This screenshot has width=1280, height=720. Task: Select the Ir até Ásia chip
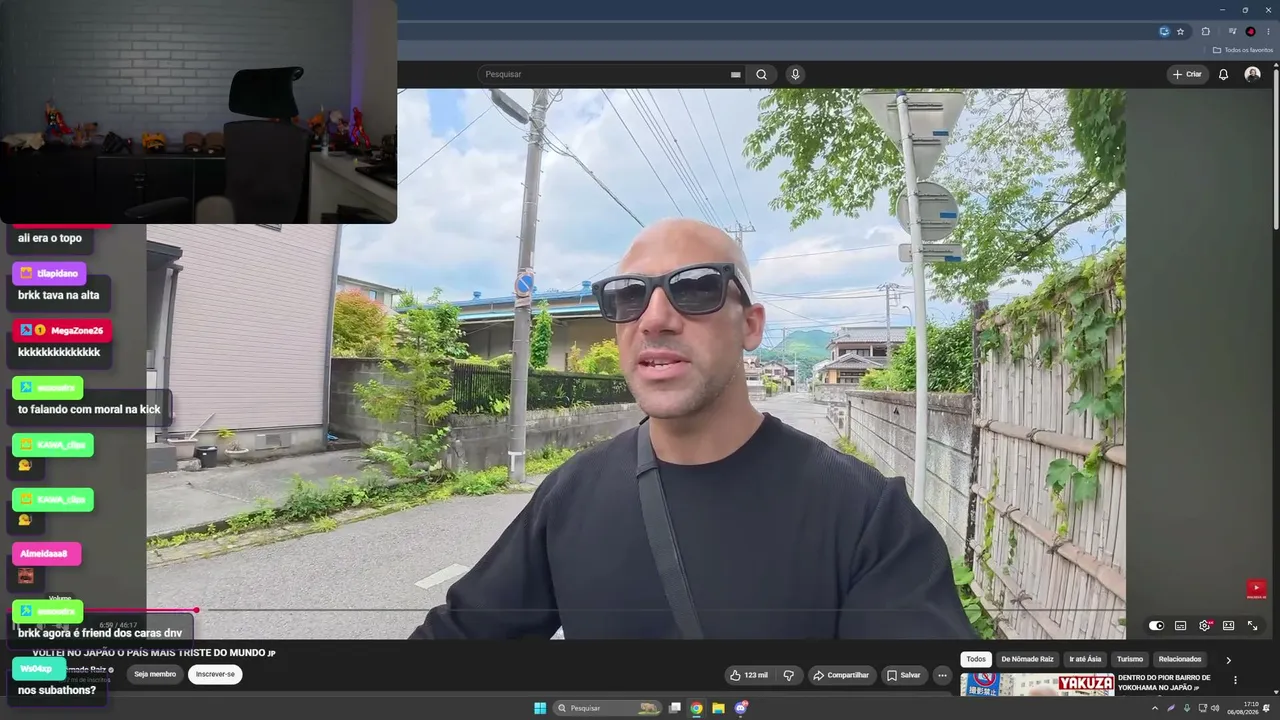(1085, 659)
